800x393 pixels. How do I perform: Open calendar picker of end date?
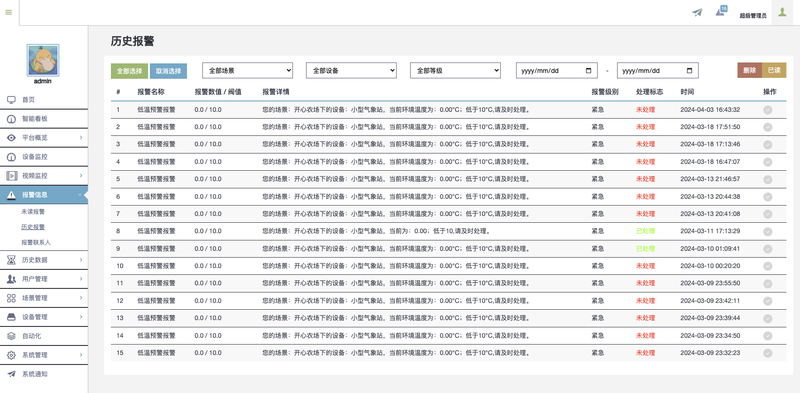click(690, 70)
